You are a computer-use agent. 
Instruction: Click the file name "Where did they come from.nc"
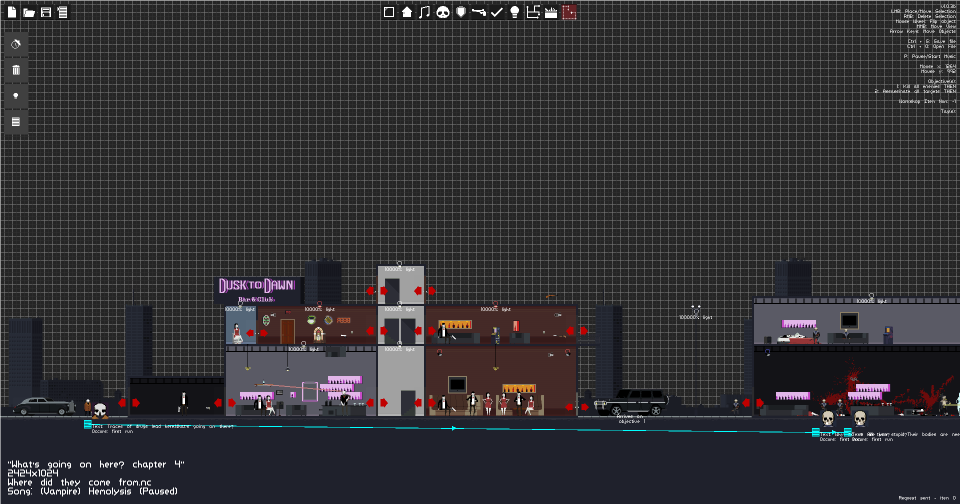click(79, 482)
